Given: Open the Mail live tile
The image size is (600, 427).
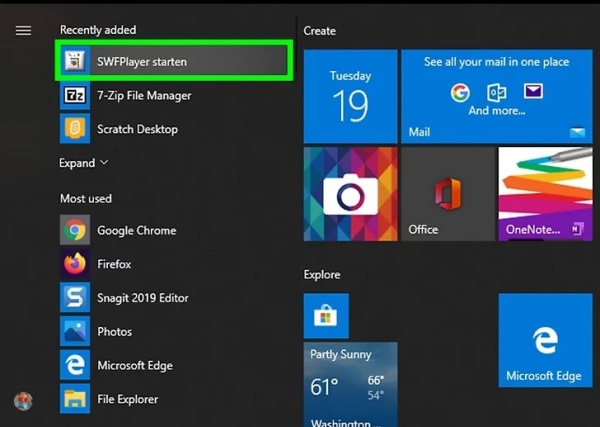Looking at the screenshot, I should [496, 96].
